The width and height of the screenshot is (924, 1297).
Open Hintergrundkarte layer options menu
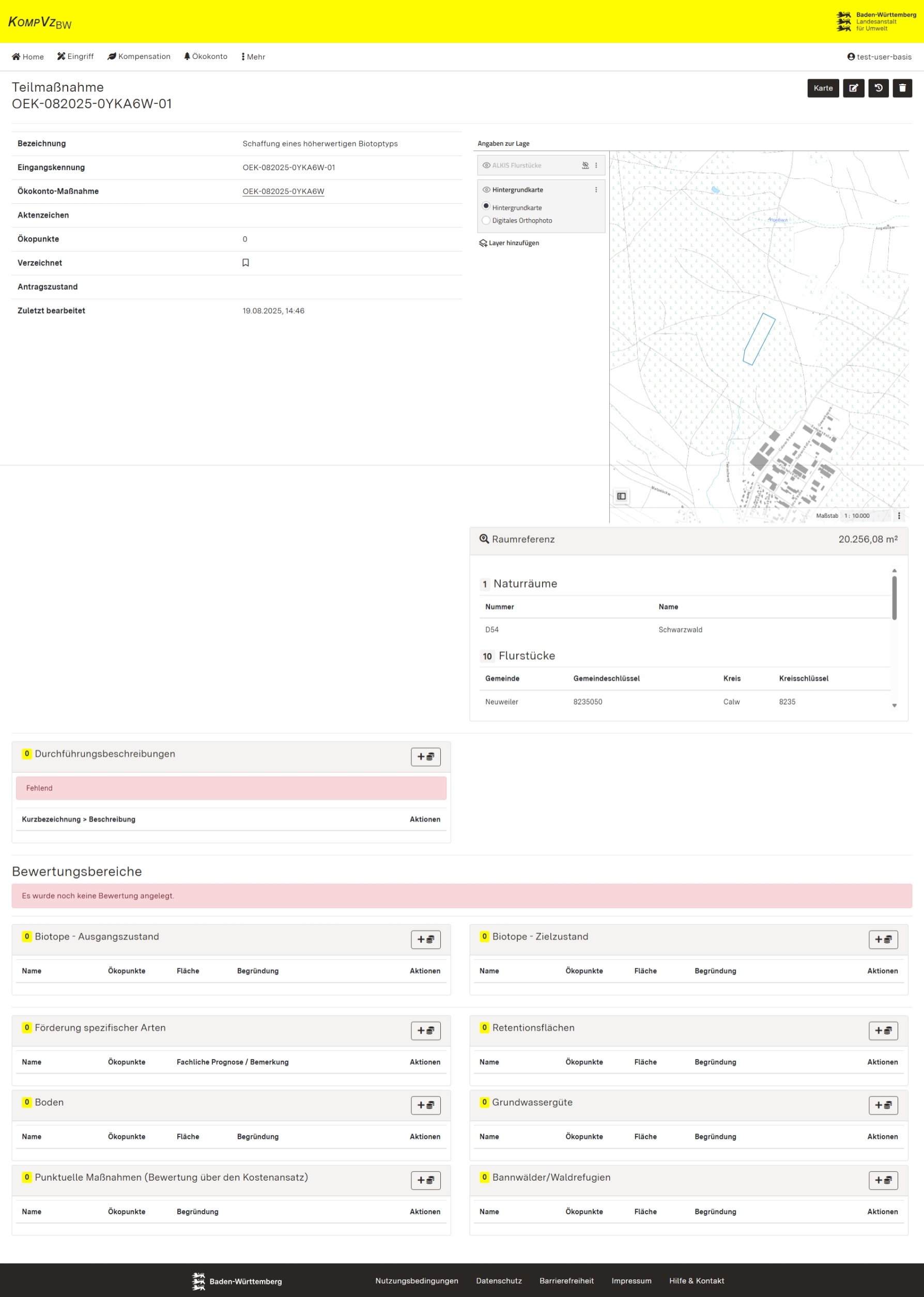(596, 190)
